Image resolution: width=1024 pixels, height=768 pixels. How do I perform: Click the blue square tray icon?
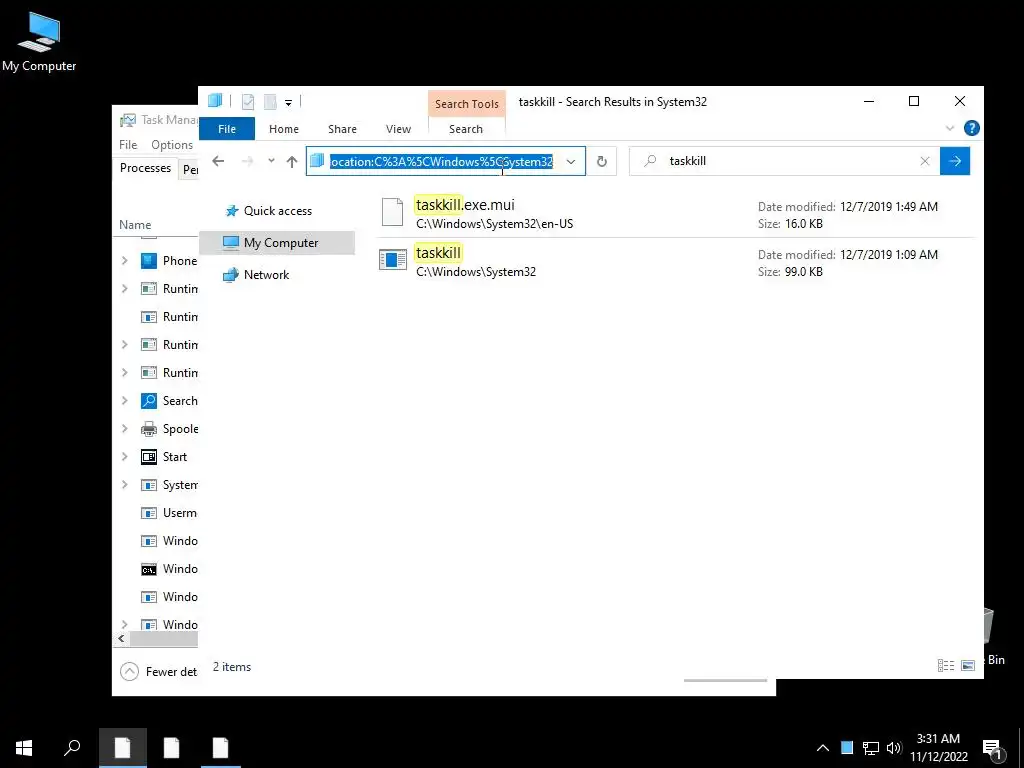847,748
